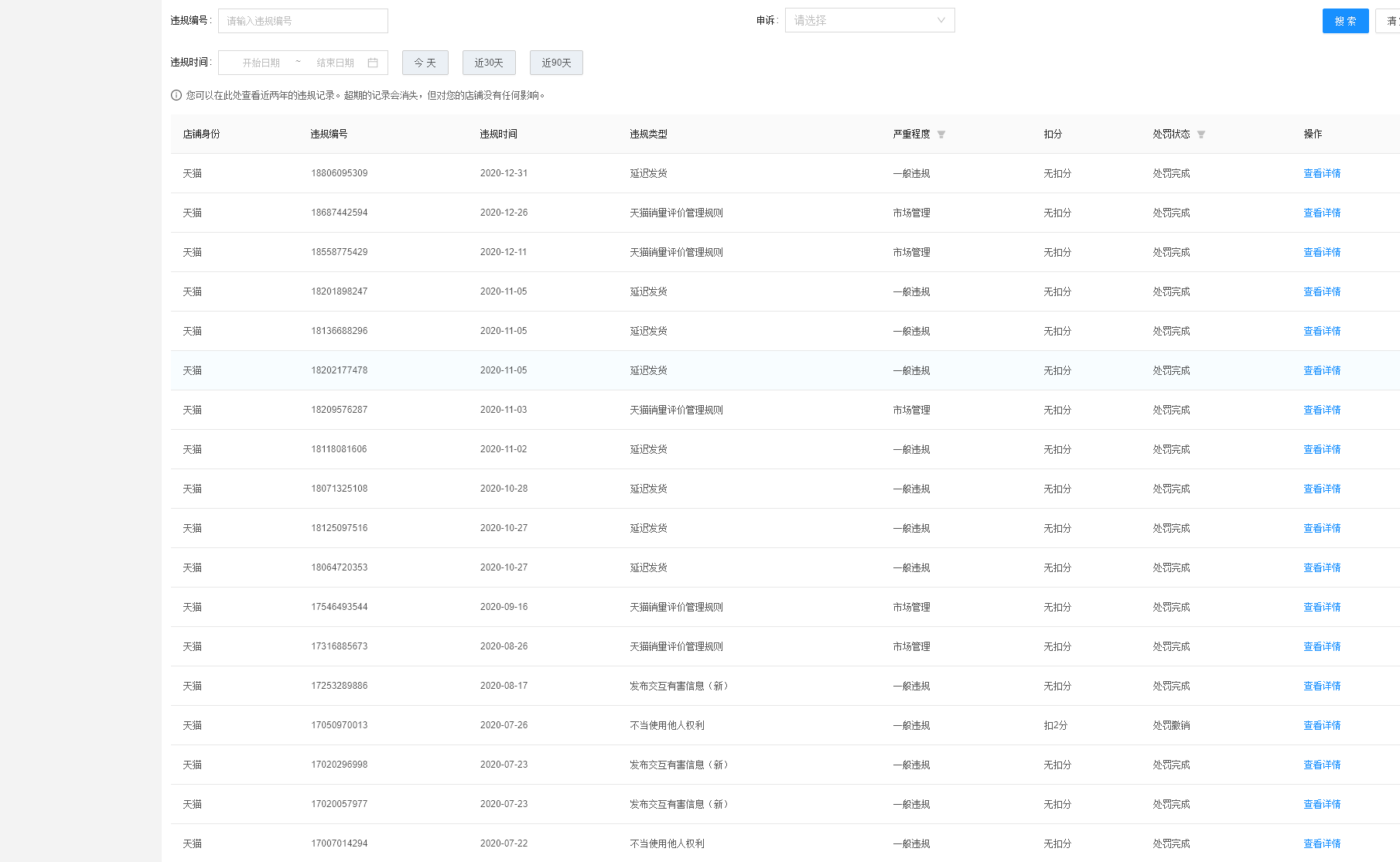
Task: View details for violation 18558775429
Action: 1322,252
